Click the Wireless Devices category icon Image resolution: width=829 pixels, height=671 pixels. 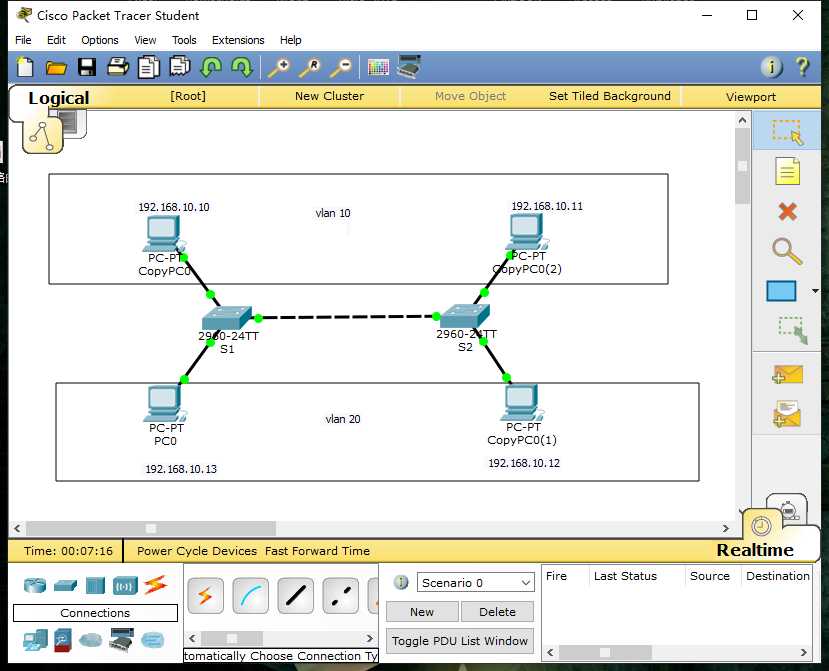125,586
